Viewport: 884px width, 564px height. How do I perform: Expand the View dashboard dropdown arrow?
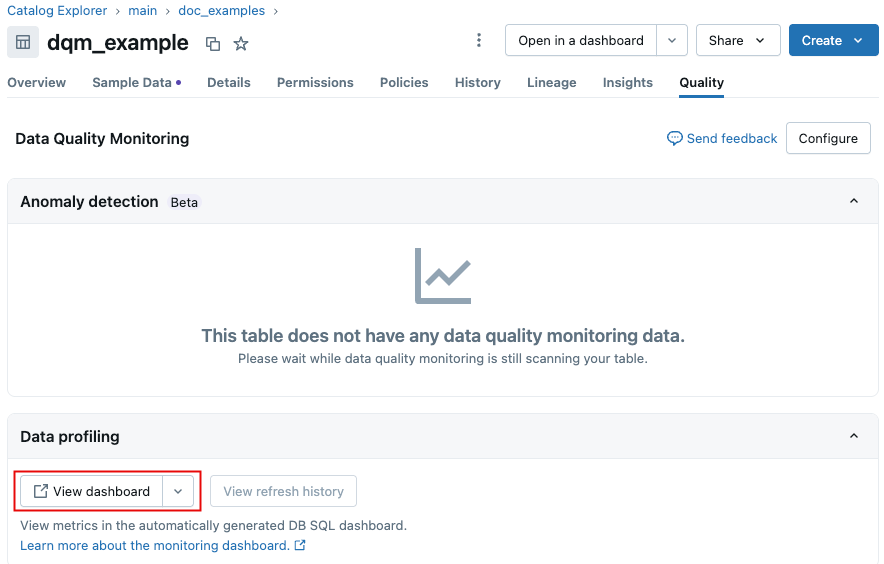[x=178, y=491]
